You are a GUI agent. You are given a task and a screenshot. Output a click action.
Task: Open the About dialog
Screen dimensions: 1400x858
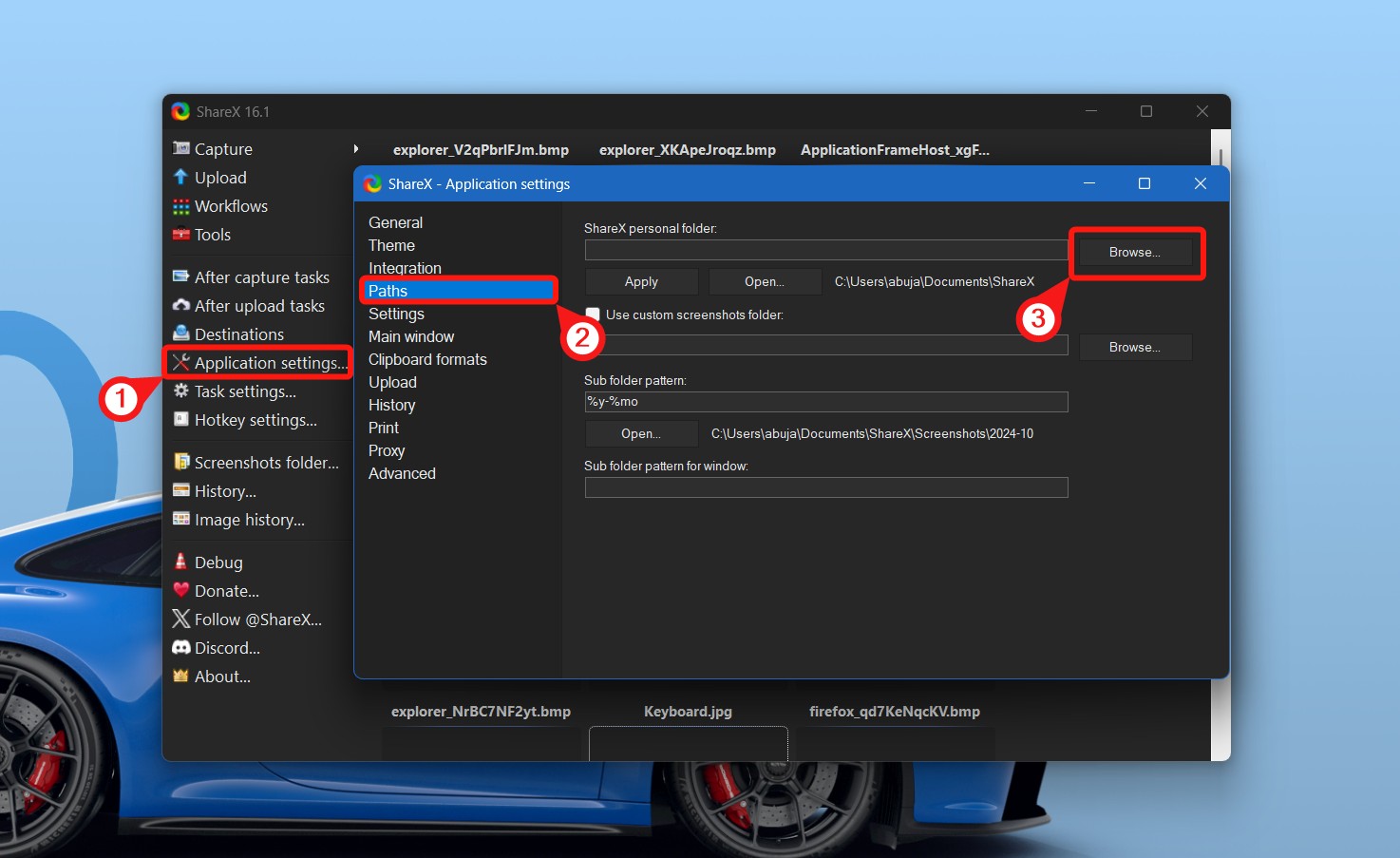[220, 676]
